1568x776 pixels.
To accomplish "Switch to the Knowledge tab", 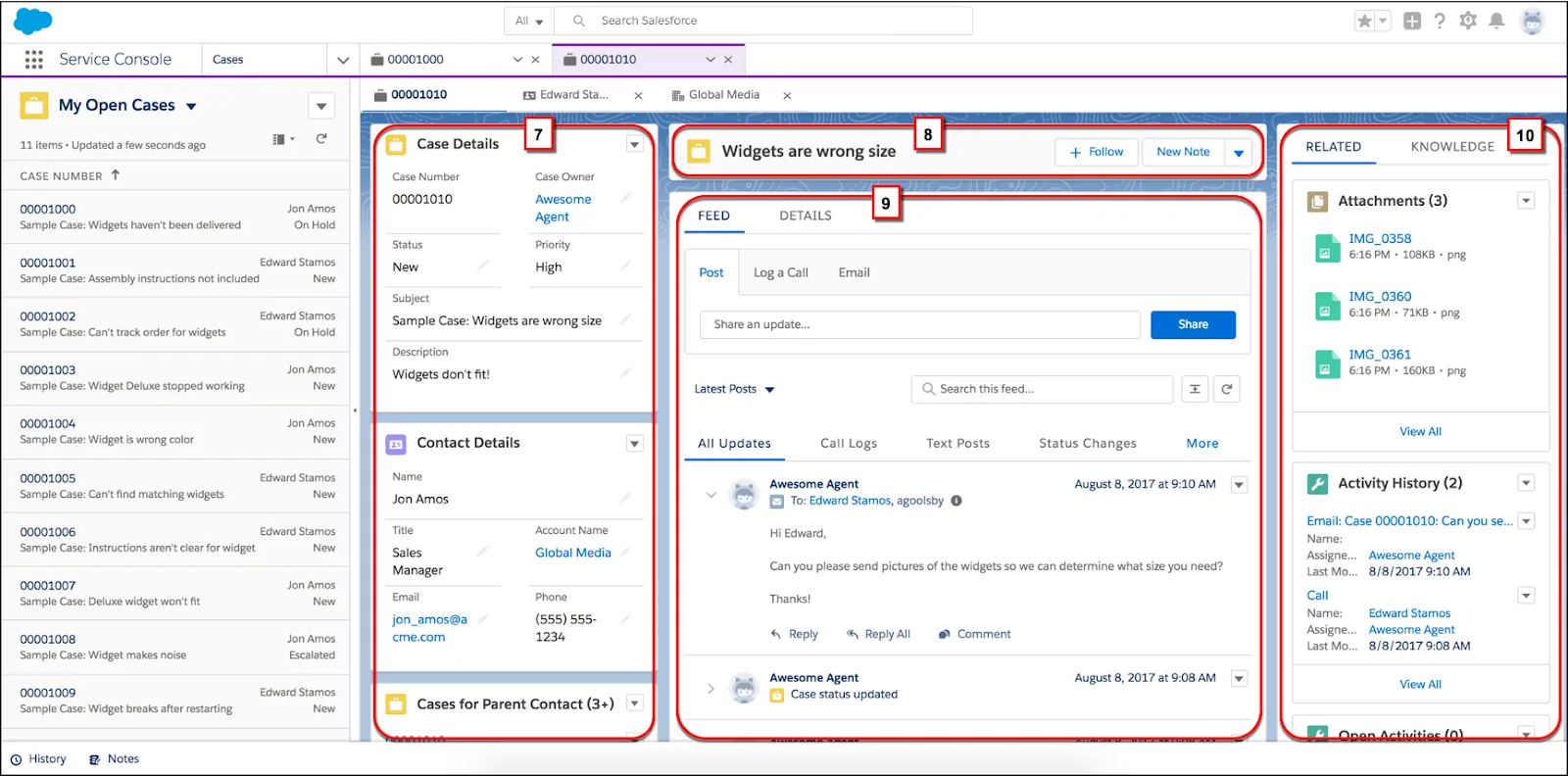I will (1452, 147).
